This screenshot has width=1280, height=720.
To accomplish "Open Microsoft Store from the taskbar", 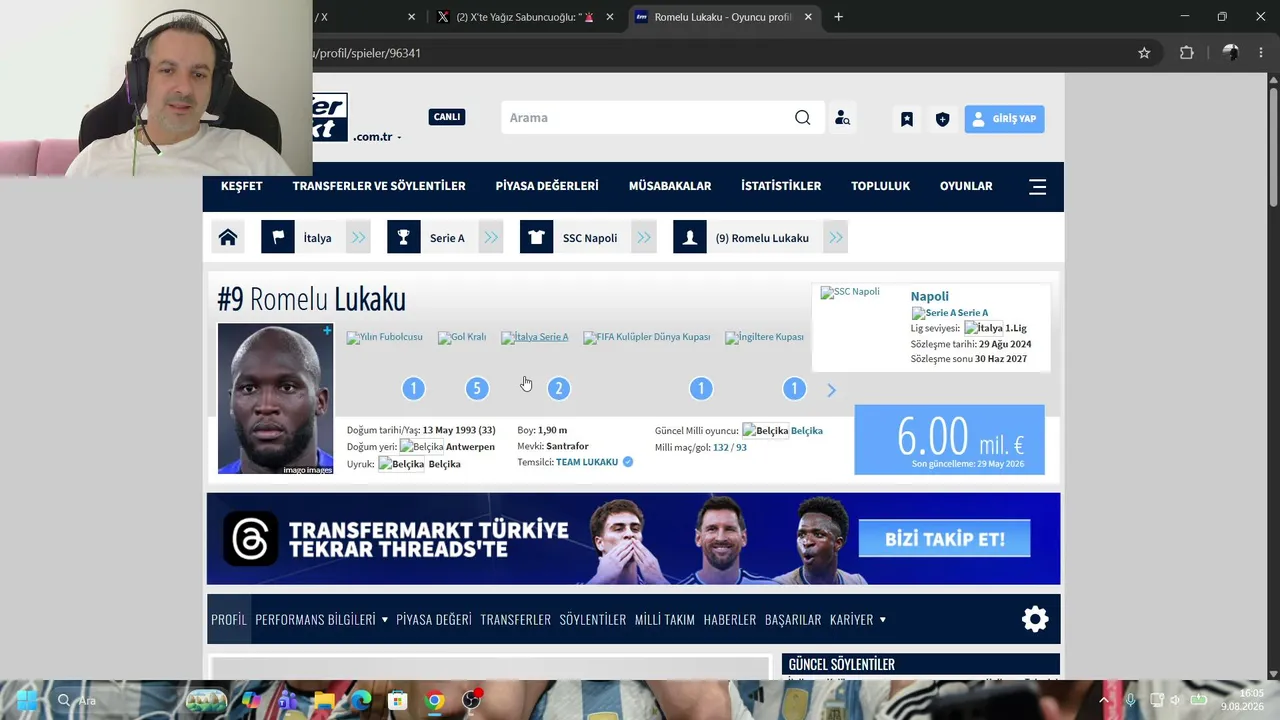I will pos(398,700).
